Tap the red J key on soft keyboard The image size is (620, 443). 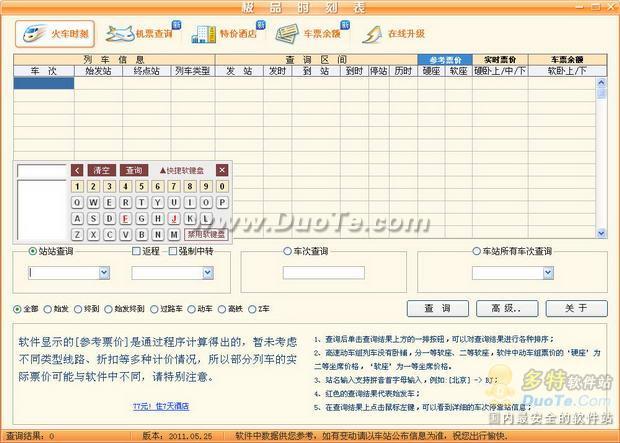click(174, 218)
